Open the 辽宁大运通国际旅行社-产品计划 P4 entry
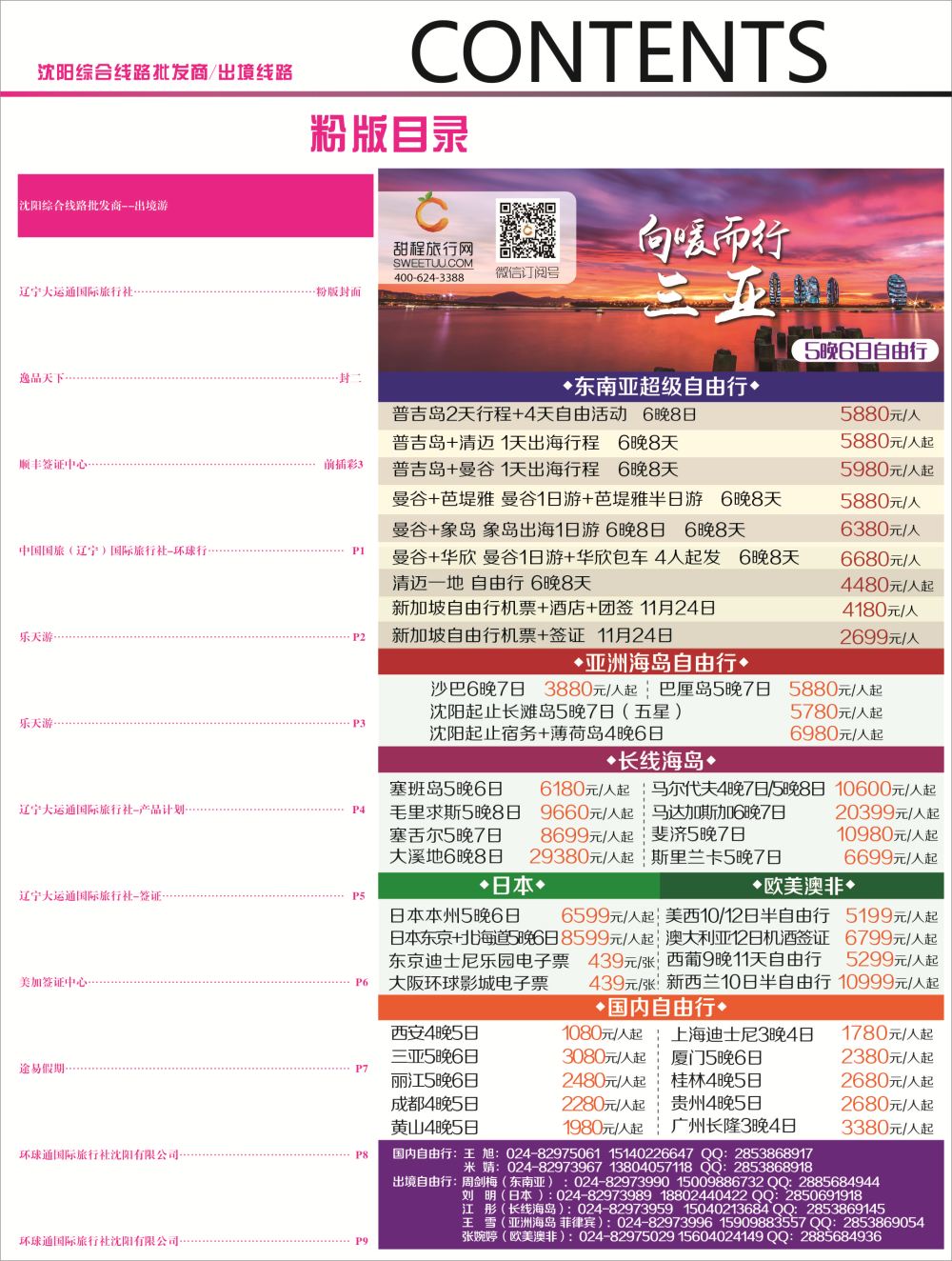952x1261 pixels. 191,810
